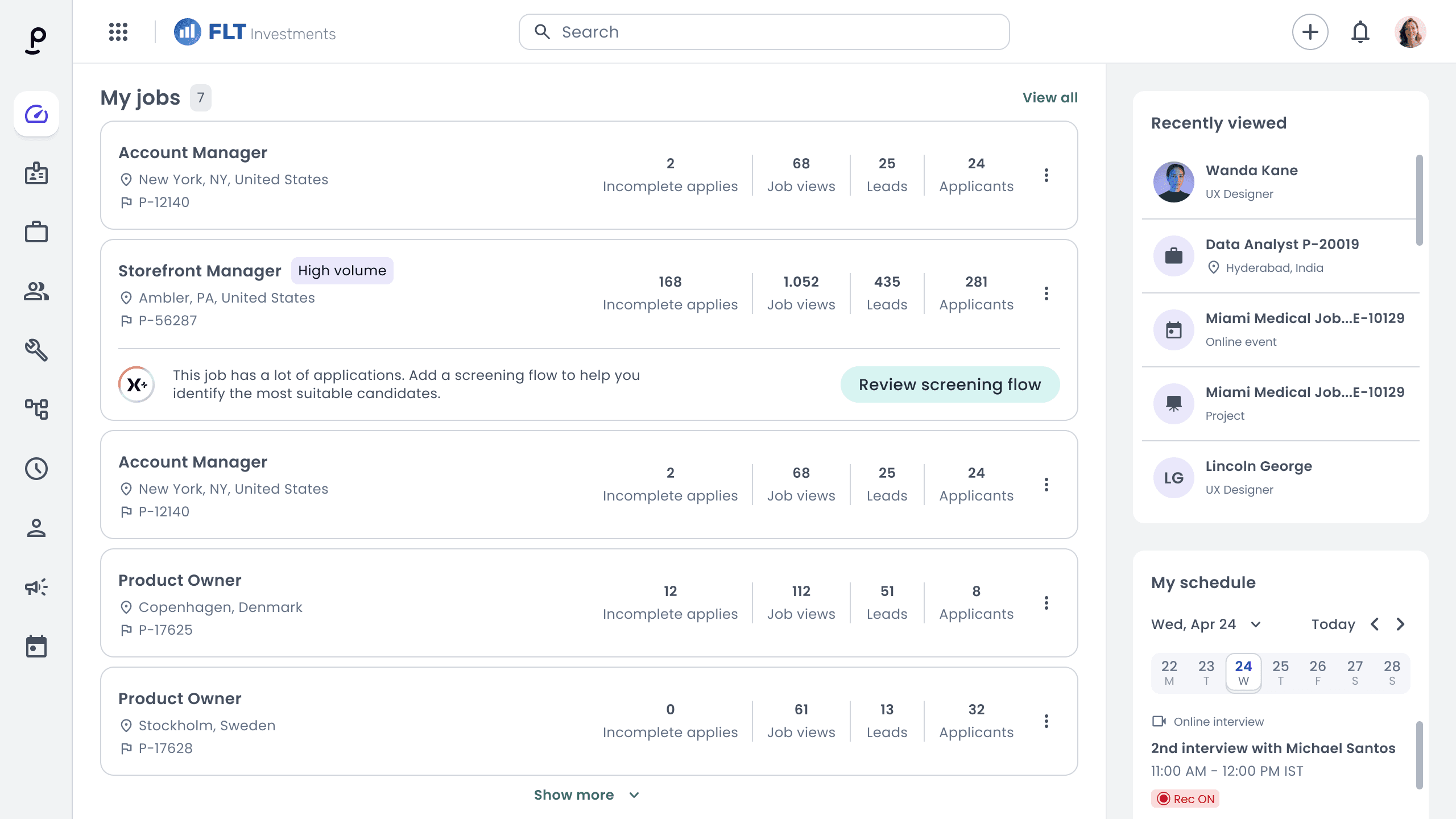This screenshot has width=1456, height=819.
Task: Open the clock history sidebar icon
Action: click(36, 469)
